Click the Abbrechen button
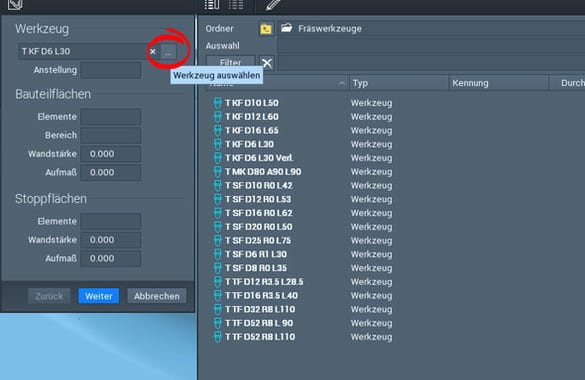The height and width of the screenshot is (380, 585). pyautogui.click(x=157, y=296)
